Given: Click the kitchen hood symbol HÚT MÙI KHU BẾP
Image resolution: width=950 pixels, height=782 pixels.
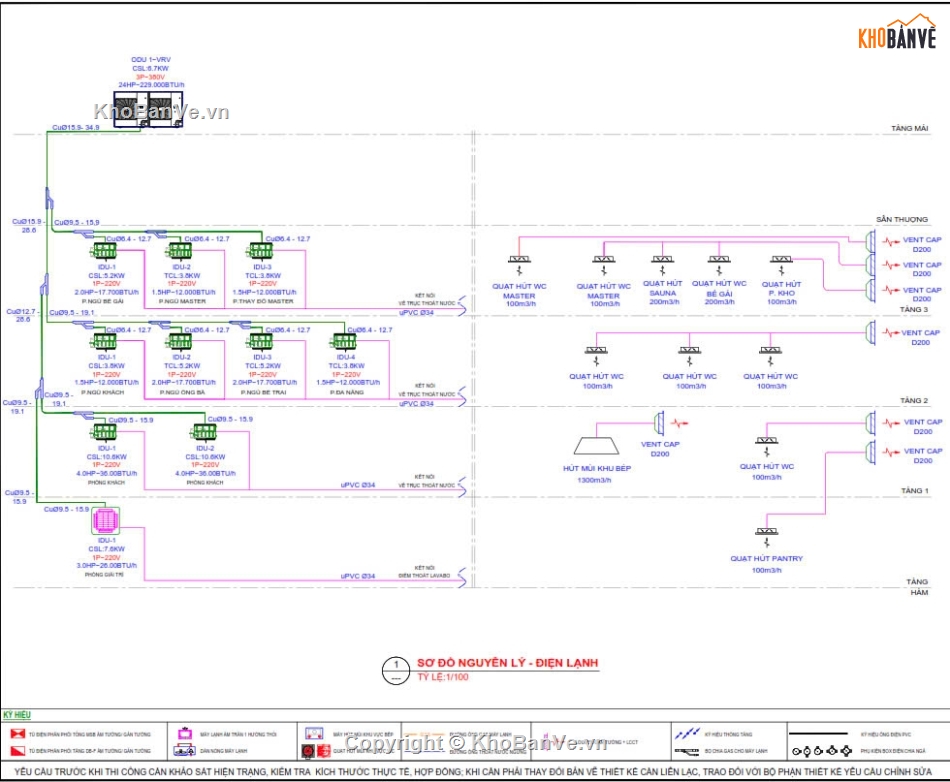Looking at the screenshot, I should tap(596, 446).
